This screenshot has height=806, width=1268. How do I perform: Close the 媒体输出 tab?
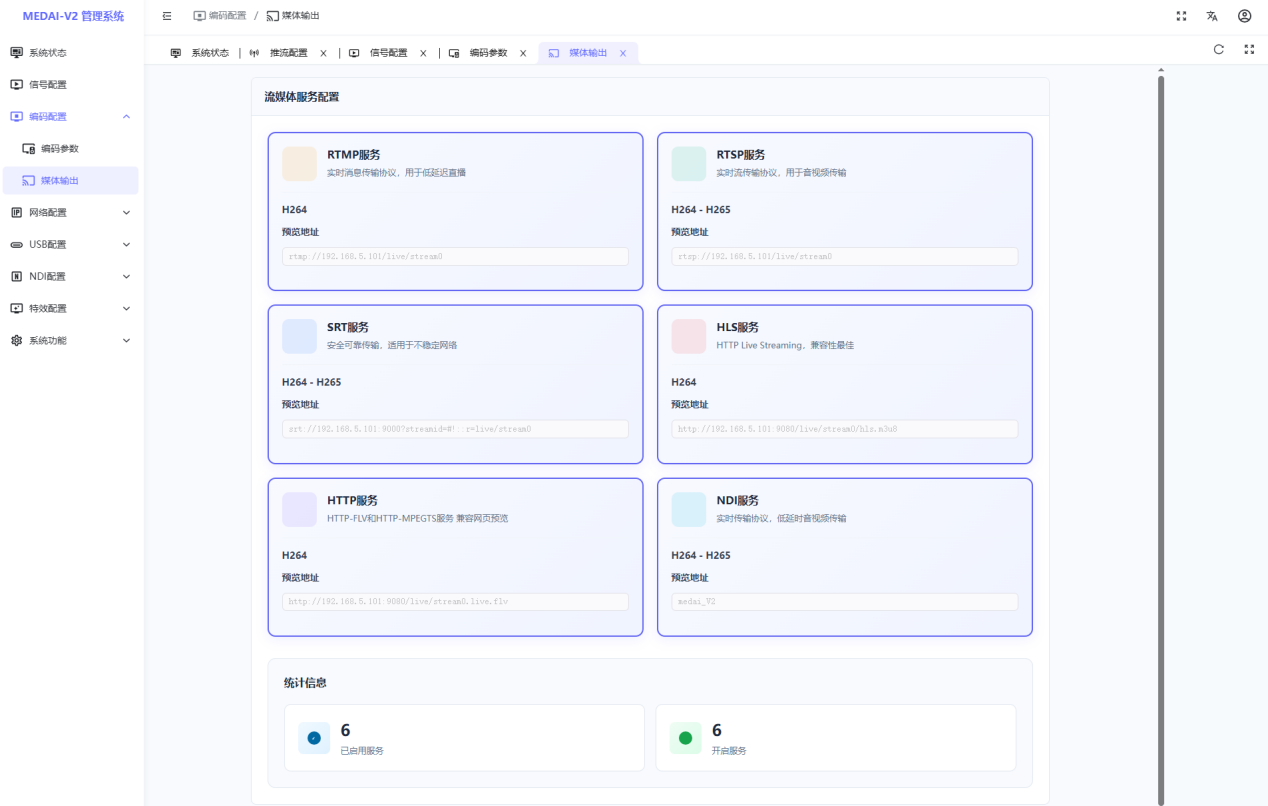click(623, 53)
